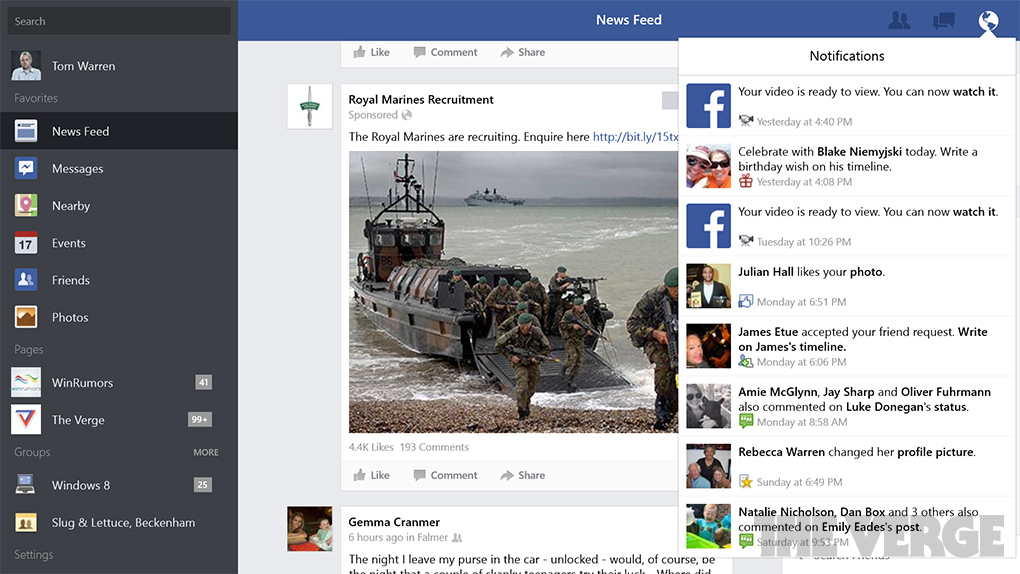The height and width of the screenshot is (574, 1020).
Task: Click the News Feed sidebar icon
Action: coord(26,131)
